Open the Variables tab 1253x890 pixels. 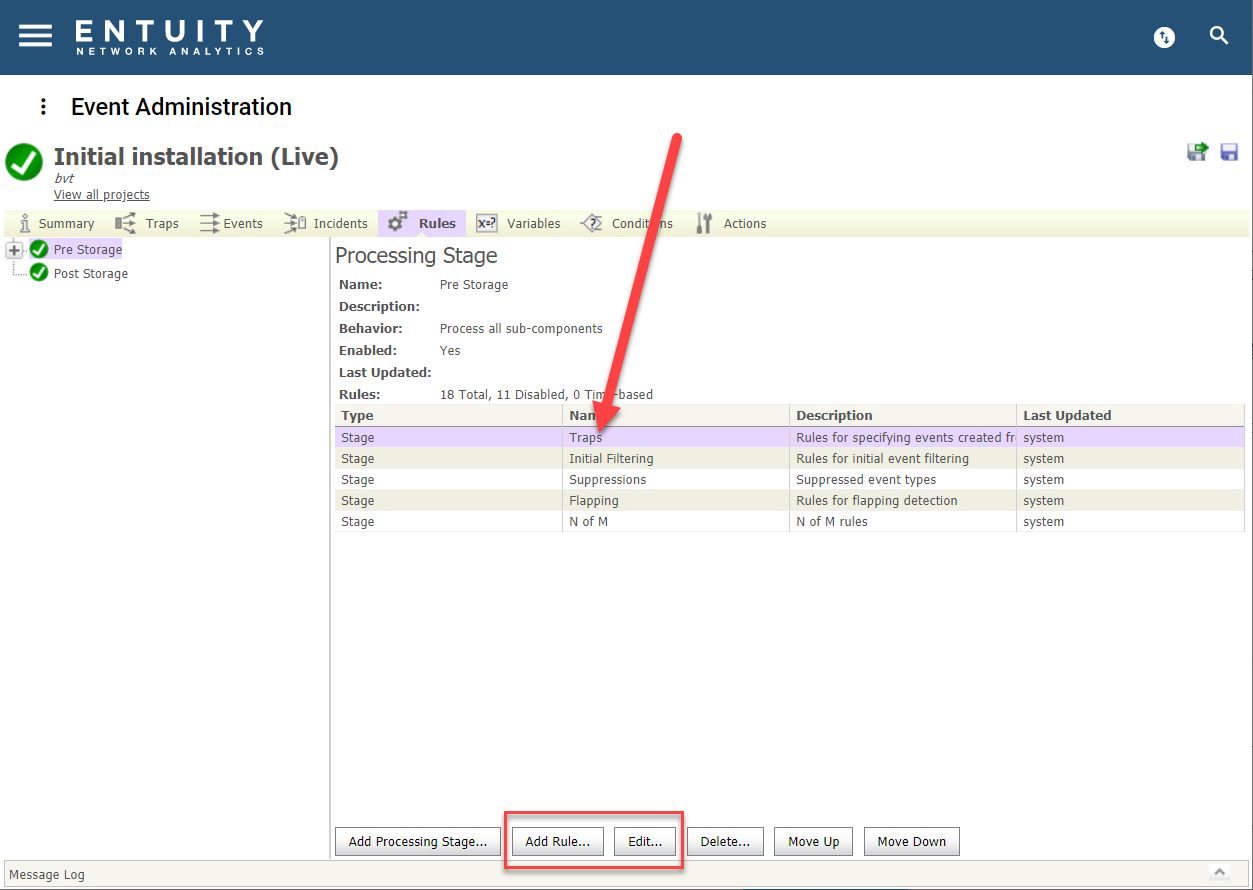tap(518, 223)
